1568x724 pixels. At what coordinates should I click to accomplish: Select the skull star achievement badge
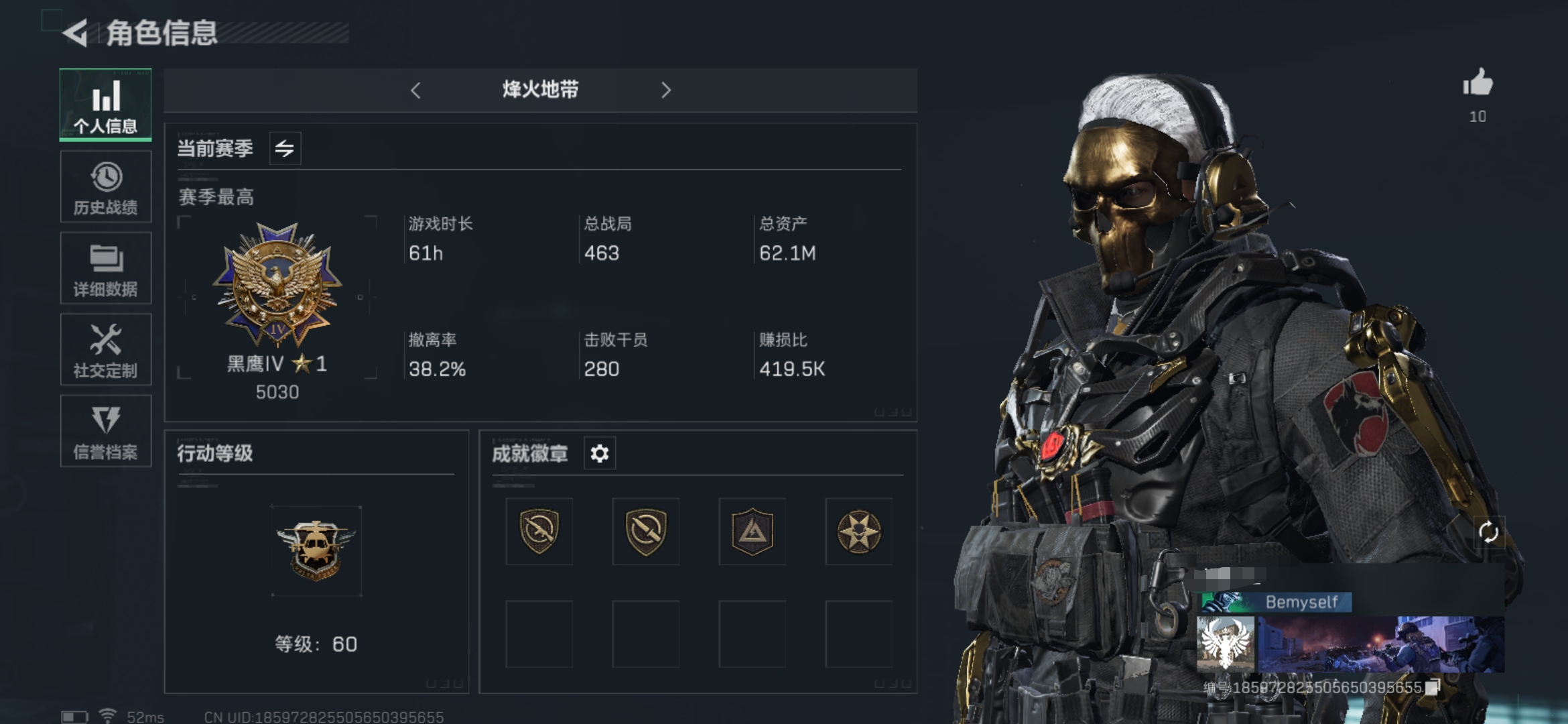(859, 532)
